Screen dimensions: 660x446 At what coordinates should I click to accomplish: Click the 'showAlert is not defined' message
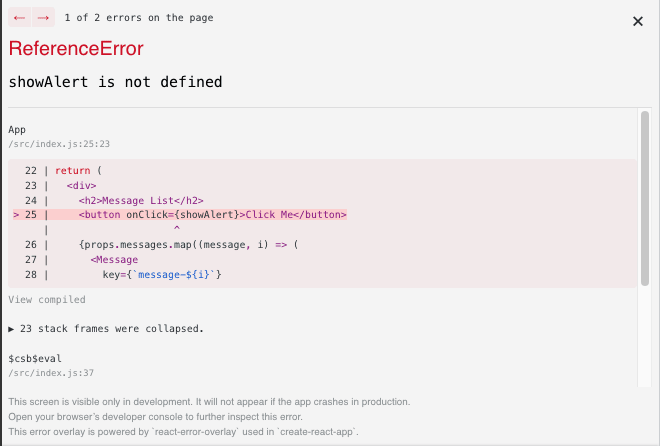coord(115,82)
